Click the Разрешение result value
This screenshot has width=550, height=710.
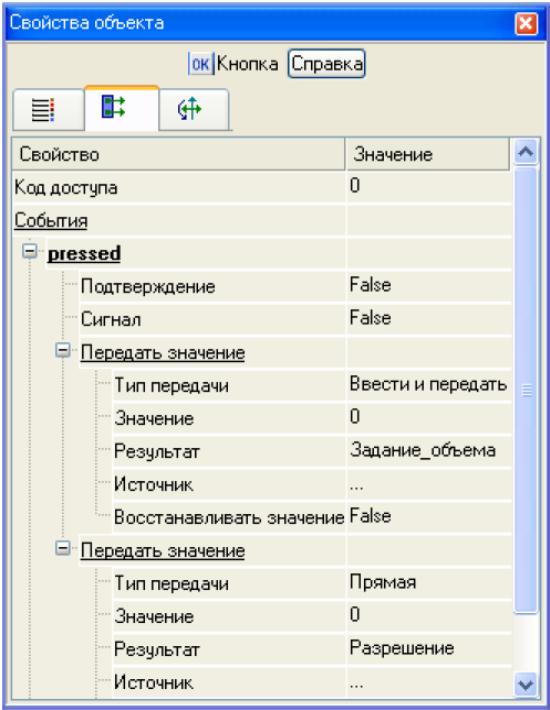pos(402,648)
